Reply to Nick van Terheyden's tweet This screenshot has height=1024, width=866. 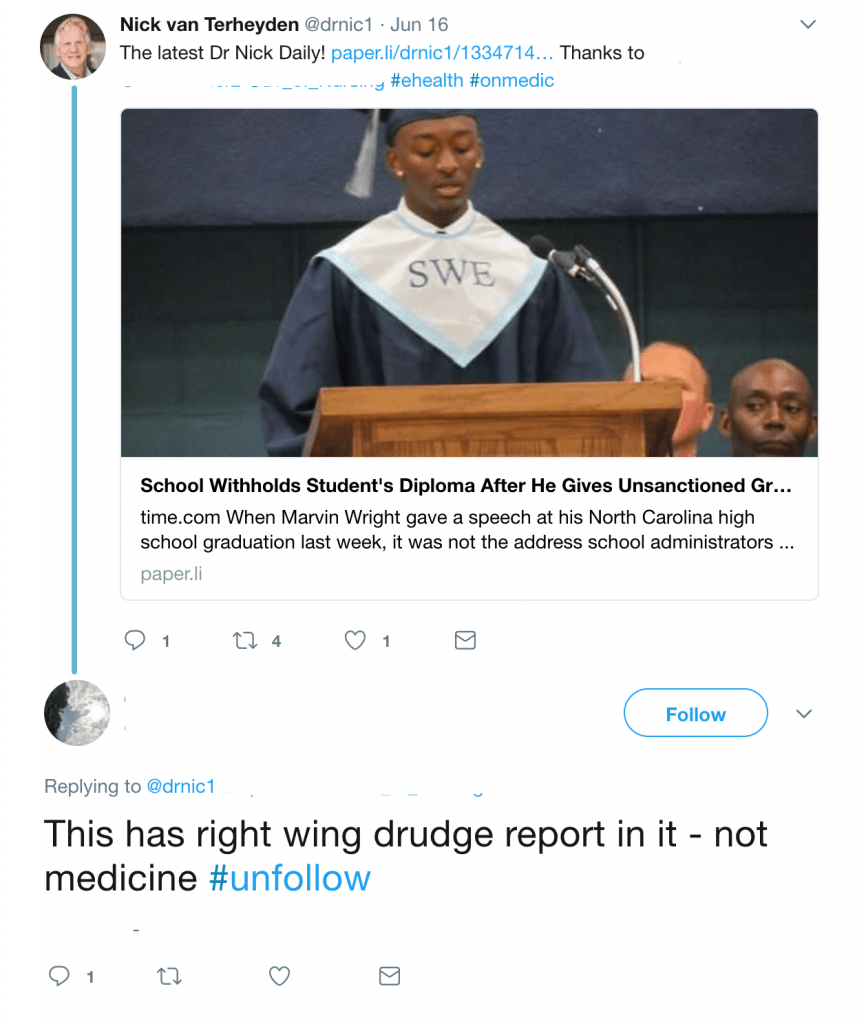(x=135, y=640)
